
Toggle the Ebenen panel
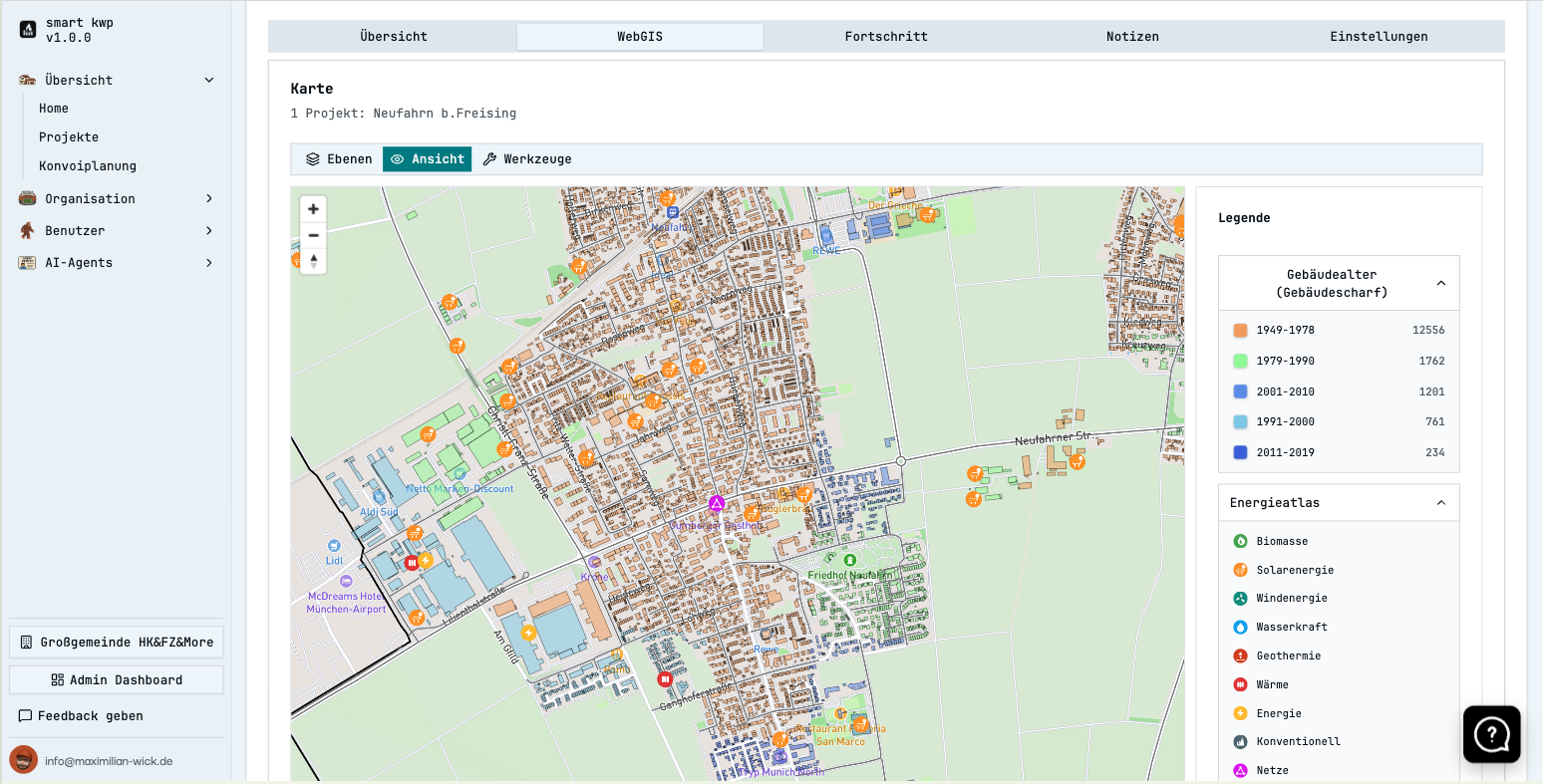[x=338, y=158]
